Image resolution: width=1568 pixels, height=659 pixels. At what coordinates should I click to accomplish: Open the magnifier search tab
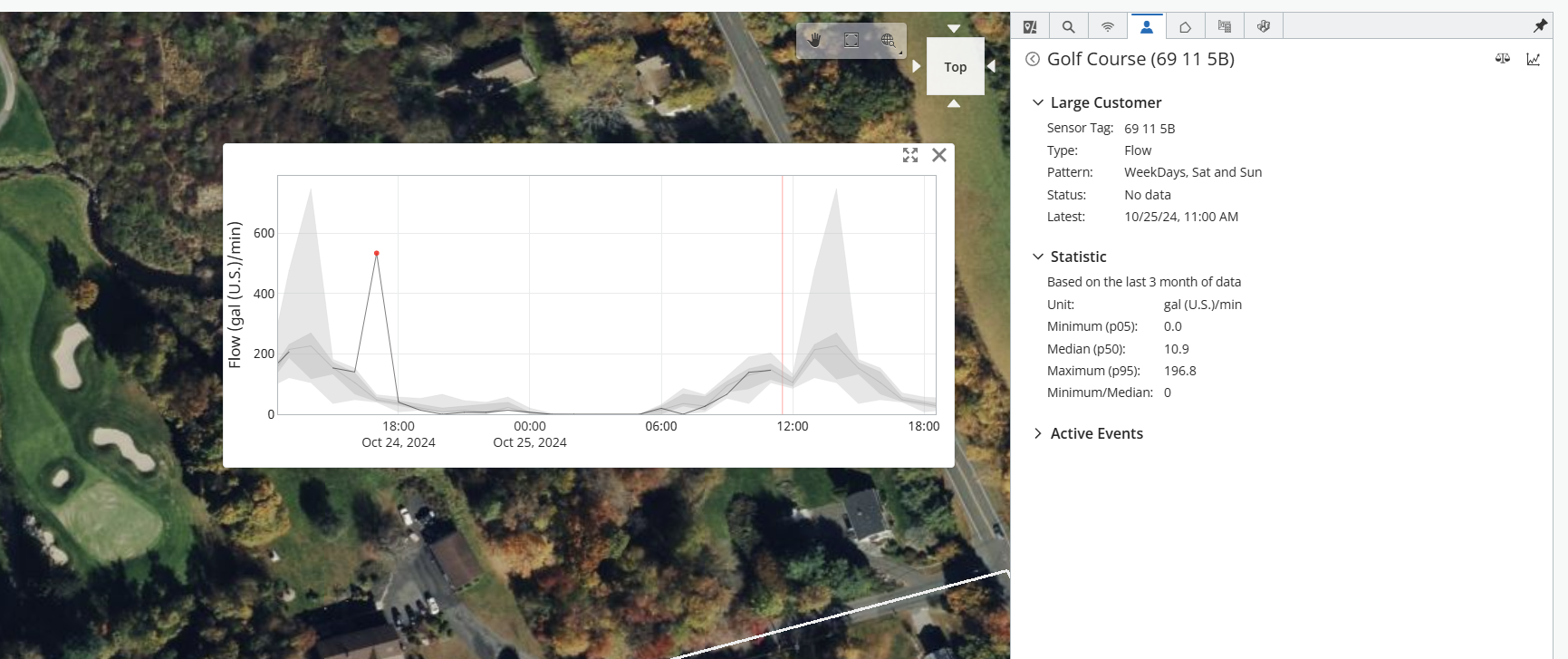click(x=1069, y=27)
